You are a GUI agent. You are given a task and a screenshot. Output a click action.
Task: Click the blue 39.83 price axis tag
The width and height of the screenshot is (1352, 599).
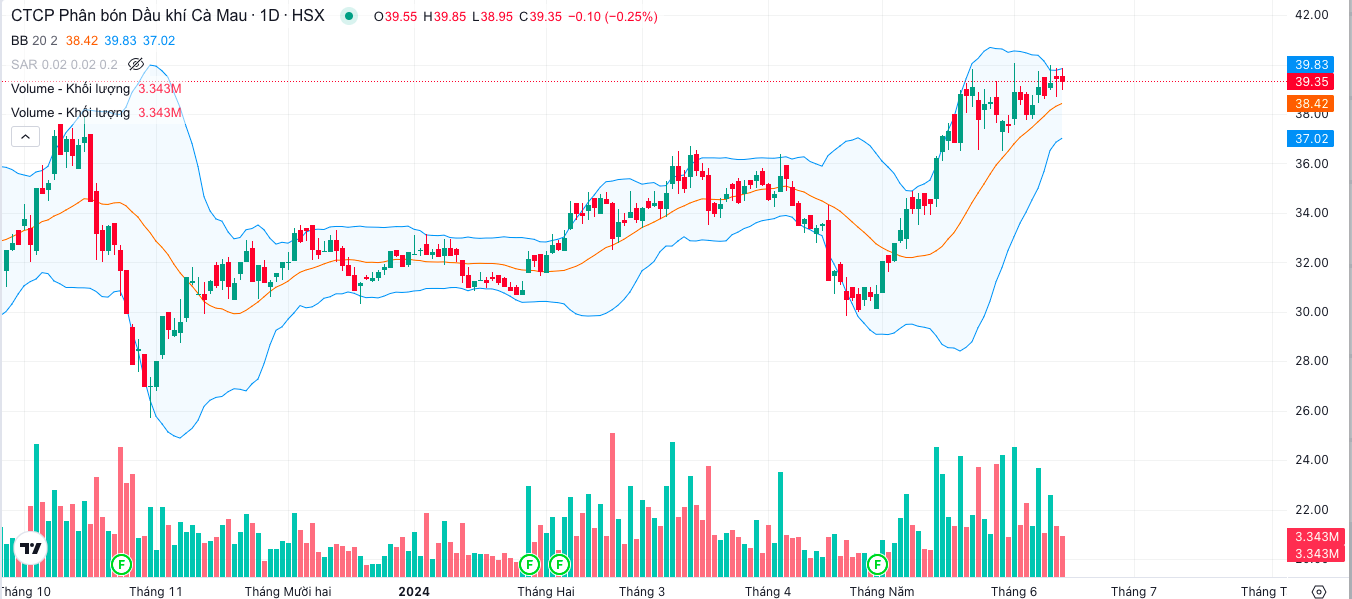click(x=1311, y=65)
